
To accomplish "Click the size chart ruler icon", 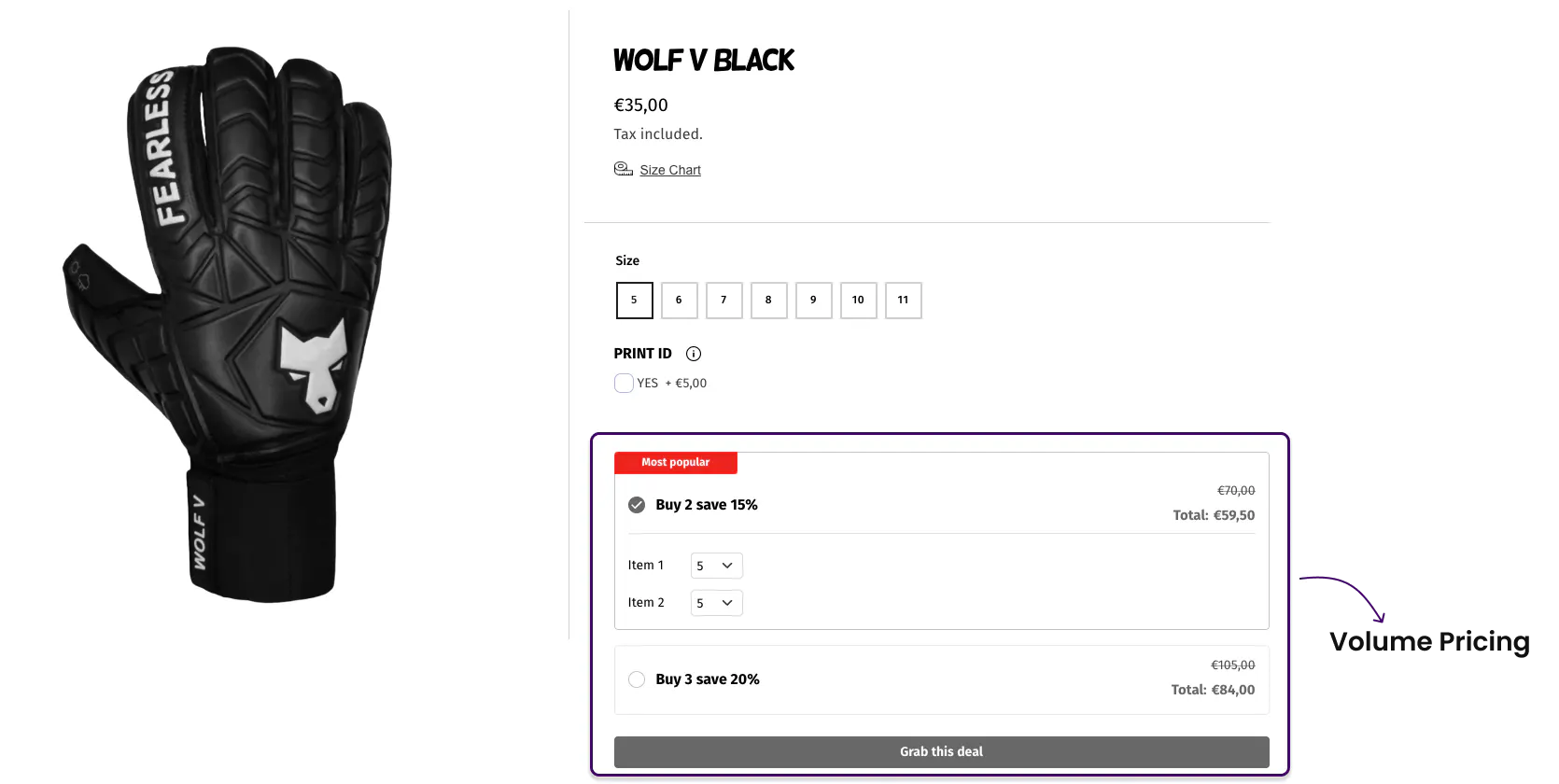I will 623,169.
